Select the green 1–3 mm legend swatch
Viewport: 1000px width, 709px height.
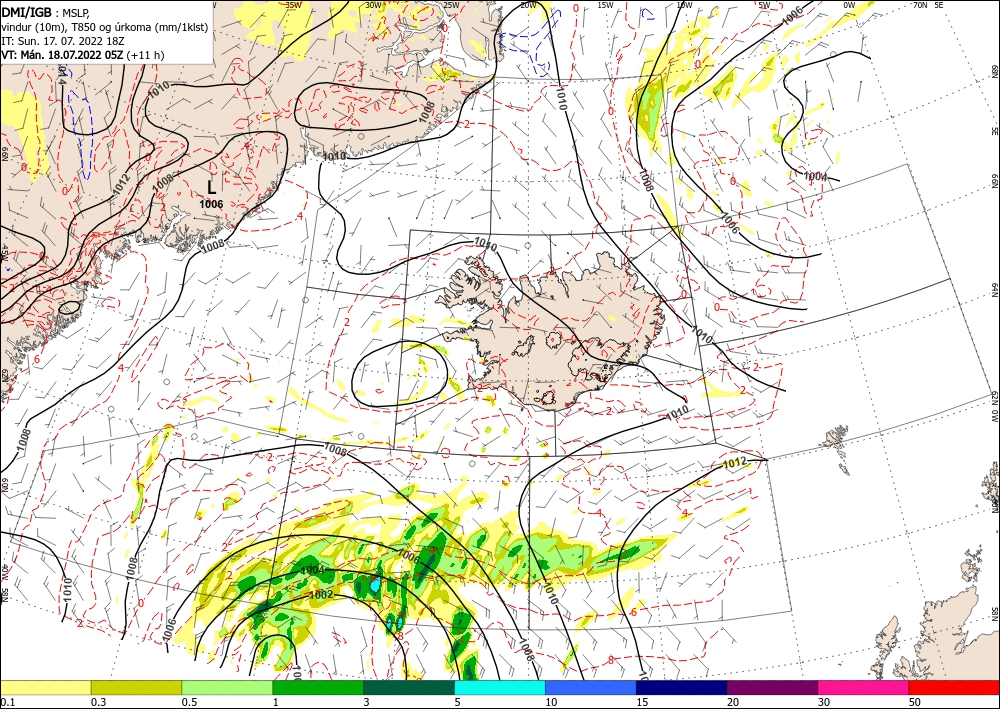pyautogui.click(x=318, y=687)
